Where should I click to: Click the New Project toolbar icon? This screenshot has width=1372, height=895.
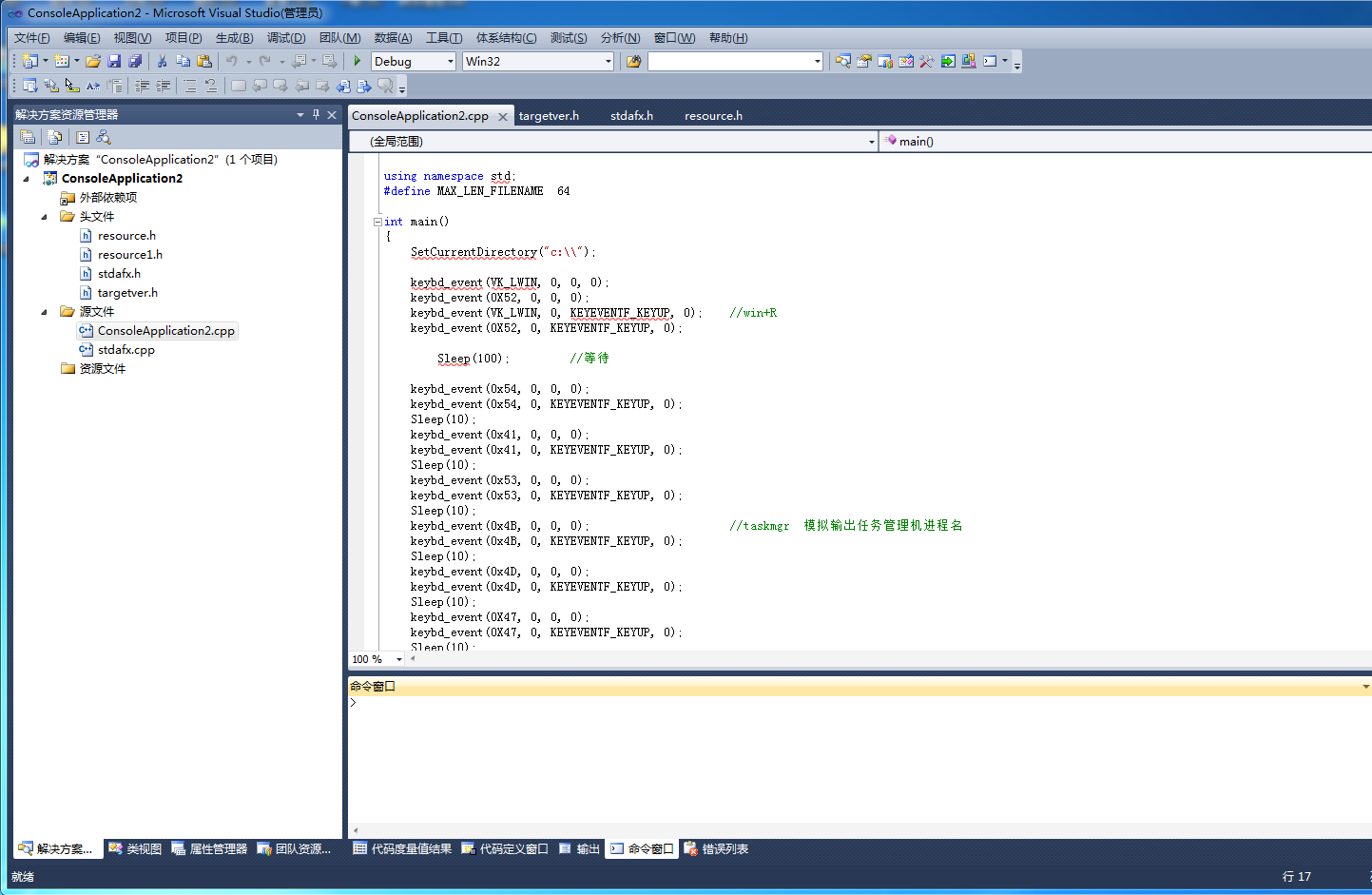30,61
